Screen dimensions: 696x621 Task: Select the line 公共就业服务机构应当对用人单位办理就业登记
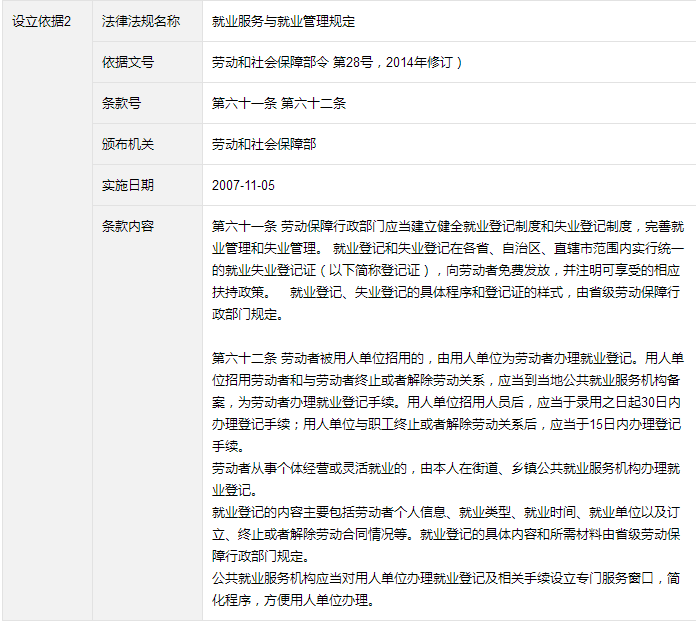446,578
